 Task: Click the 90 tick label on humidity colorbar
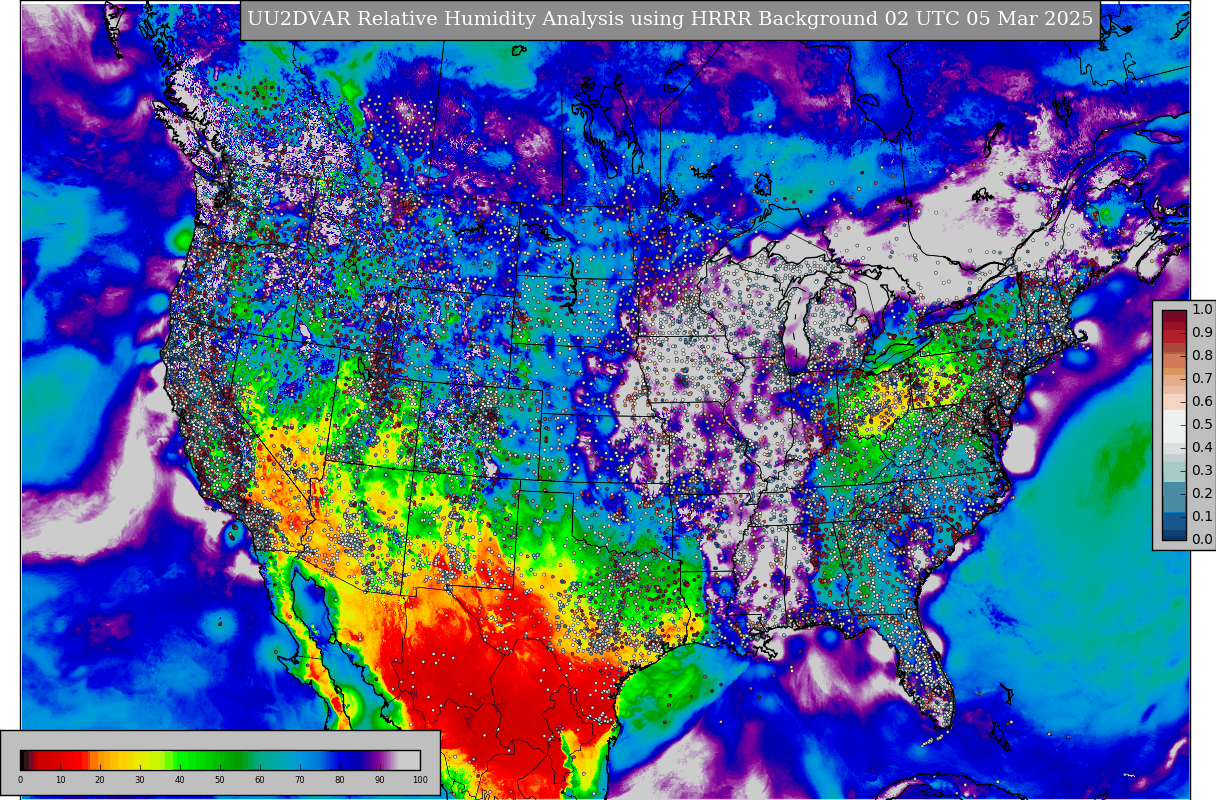pos(380,780)
